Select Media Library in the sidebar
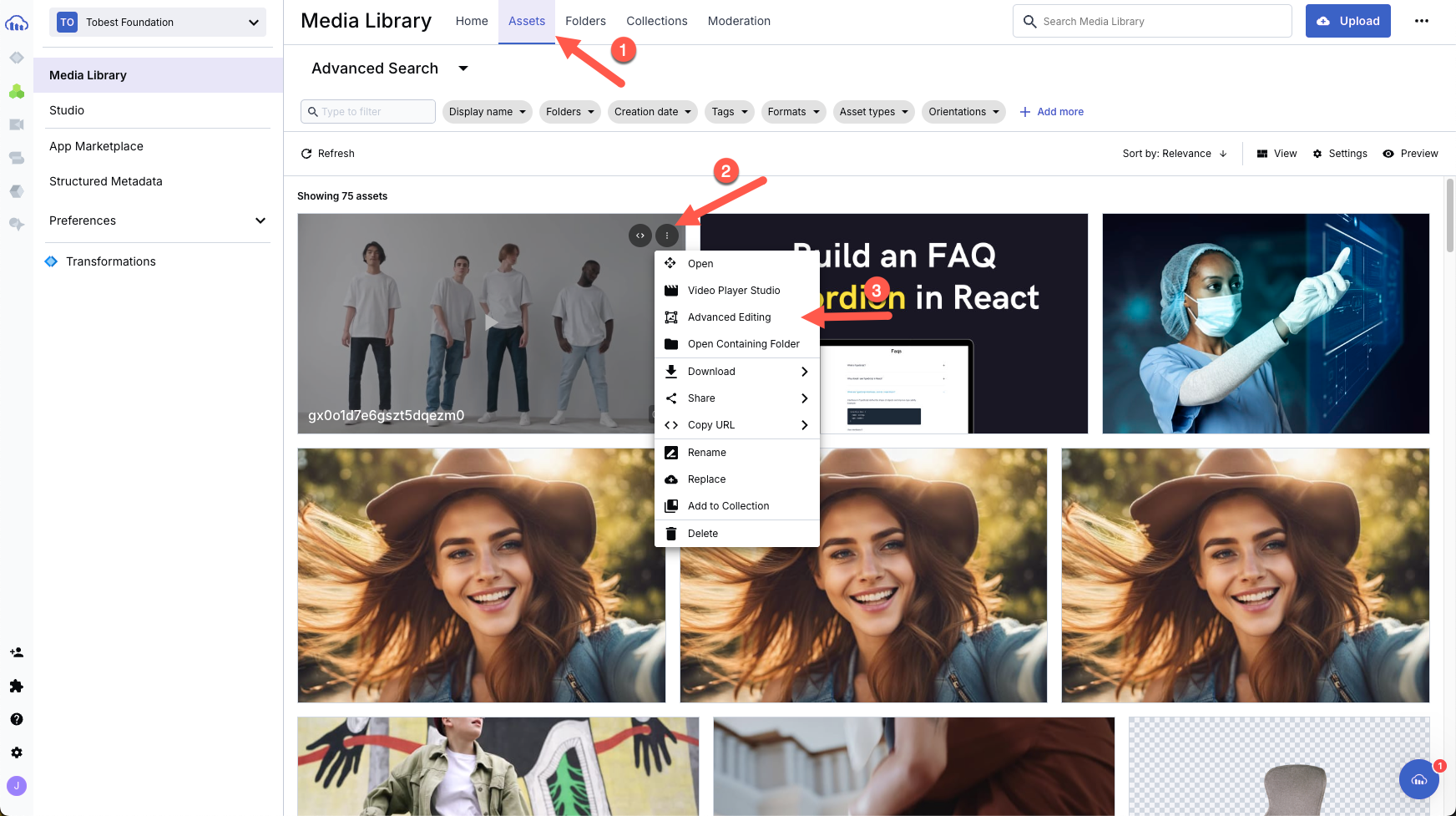The width and height of the screenshot is (1456, 816). (159, 75)
